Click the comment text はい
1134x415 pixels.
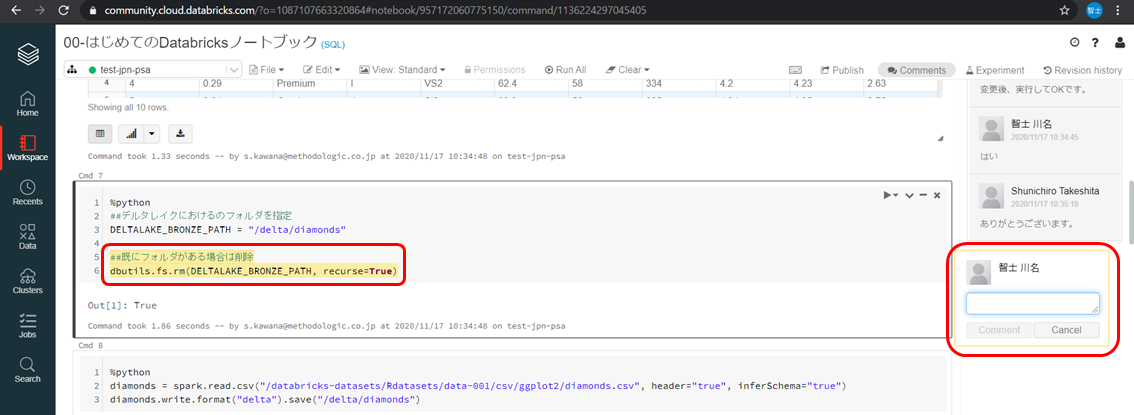(988, 154)
